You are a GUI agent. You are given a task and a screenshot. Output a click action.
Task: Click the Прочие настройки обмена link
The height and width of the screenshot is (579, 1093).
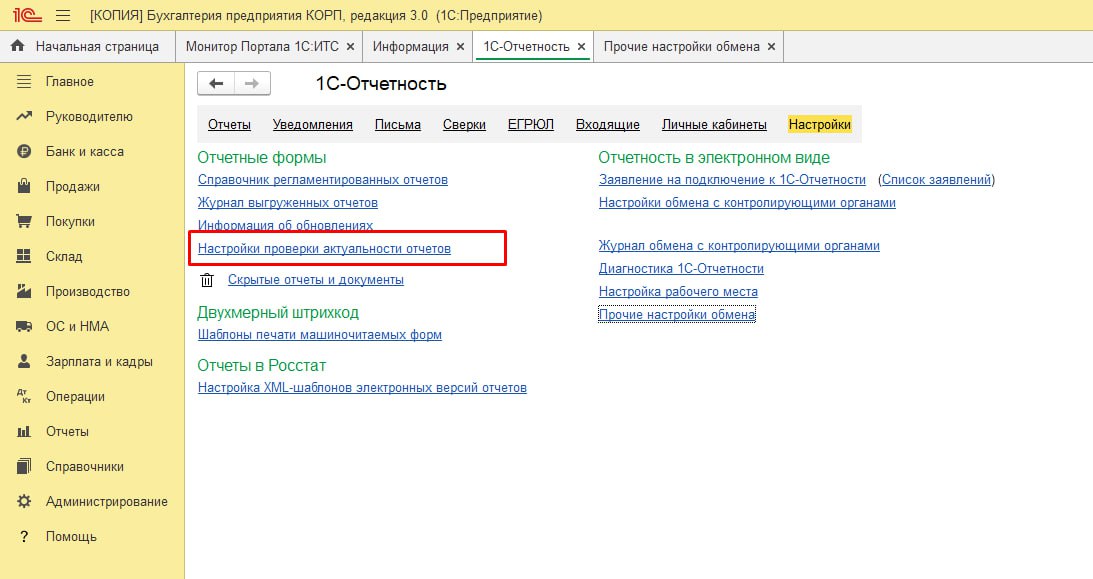pyautogui.click(x=677, y=315)
